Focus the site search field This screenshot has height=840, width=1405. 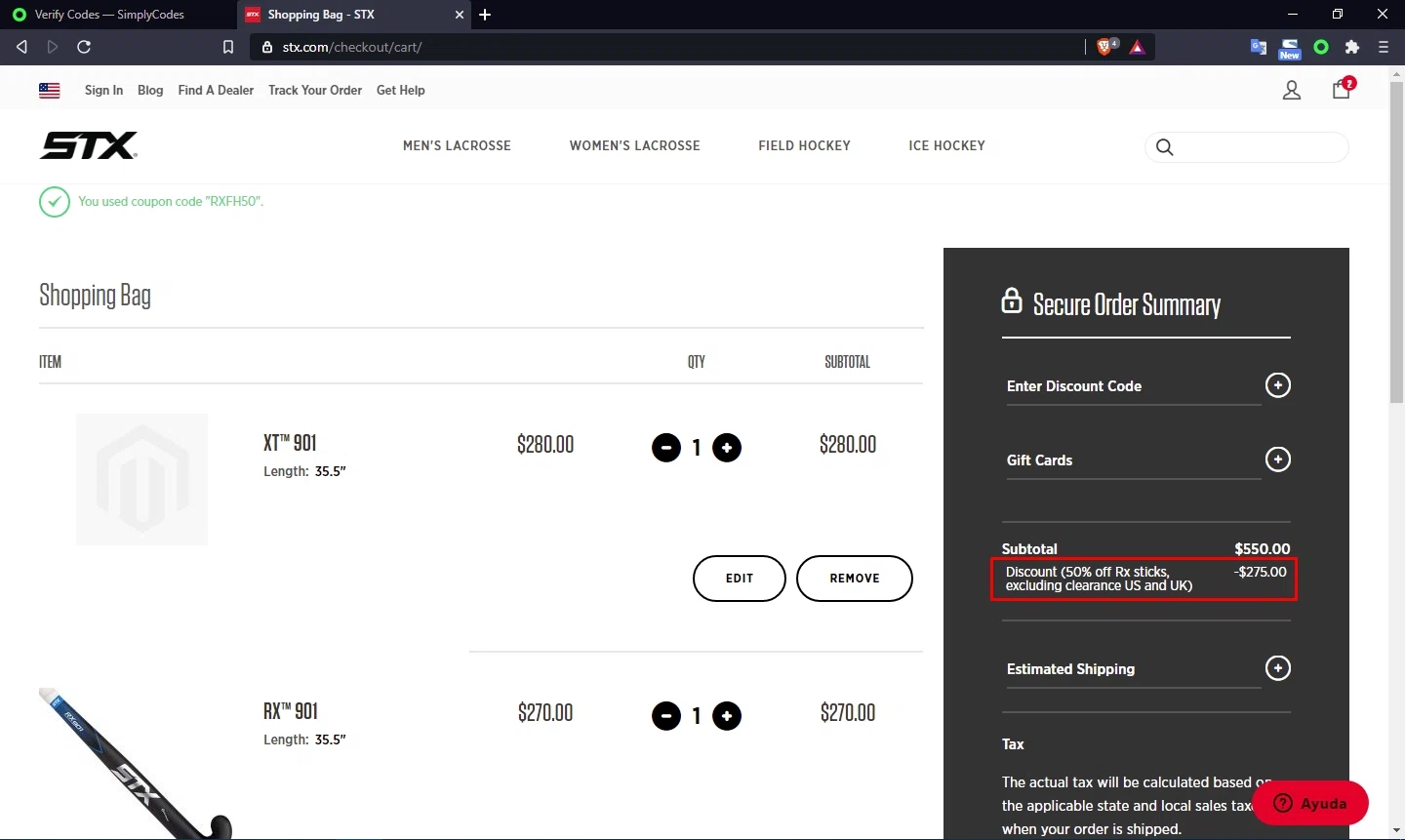(1247, 147)
